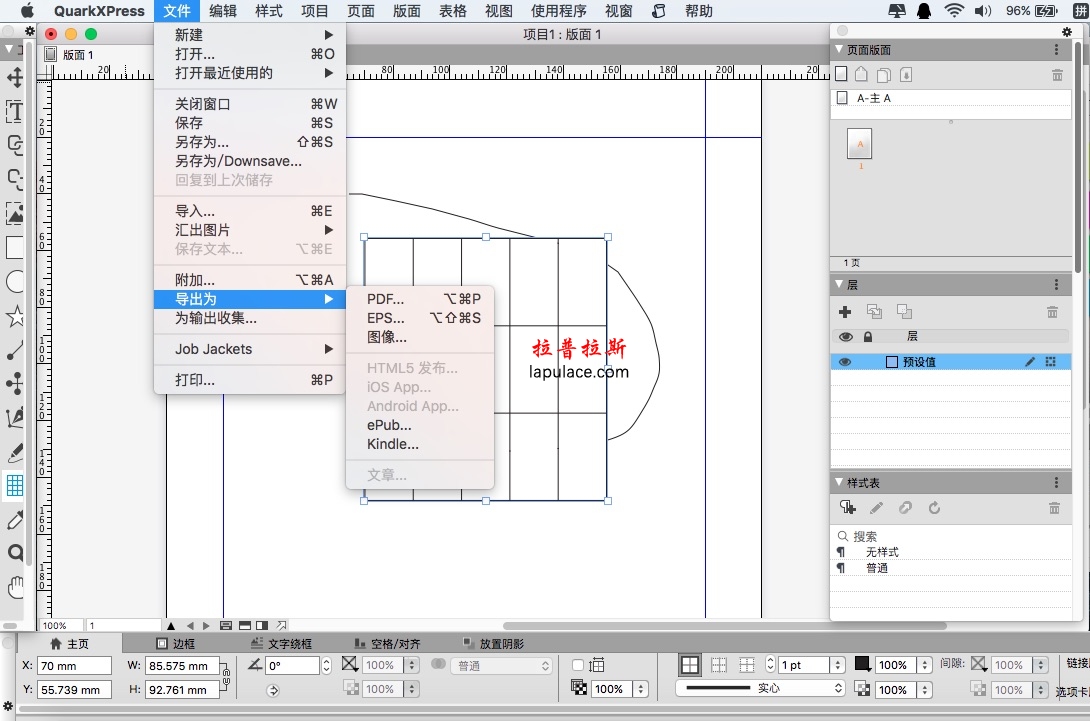Select the Text Content tool
The height and width of the screenshot is (721, 1090).
15,111
